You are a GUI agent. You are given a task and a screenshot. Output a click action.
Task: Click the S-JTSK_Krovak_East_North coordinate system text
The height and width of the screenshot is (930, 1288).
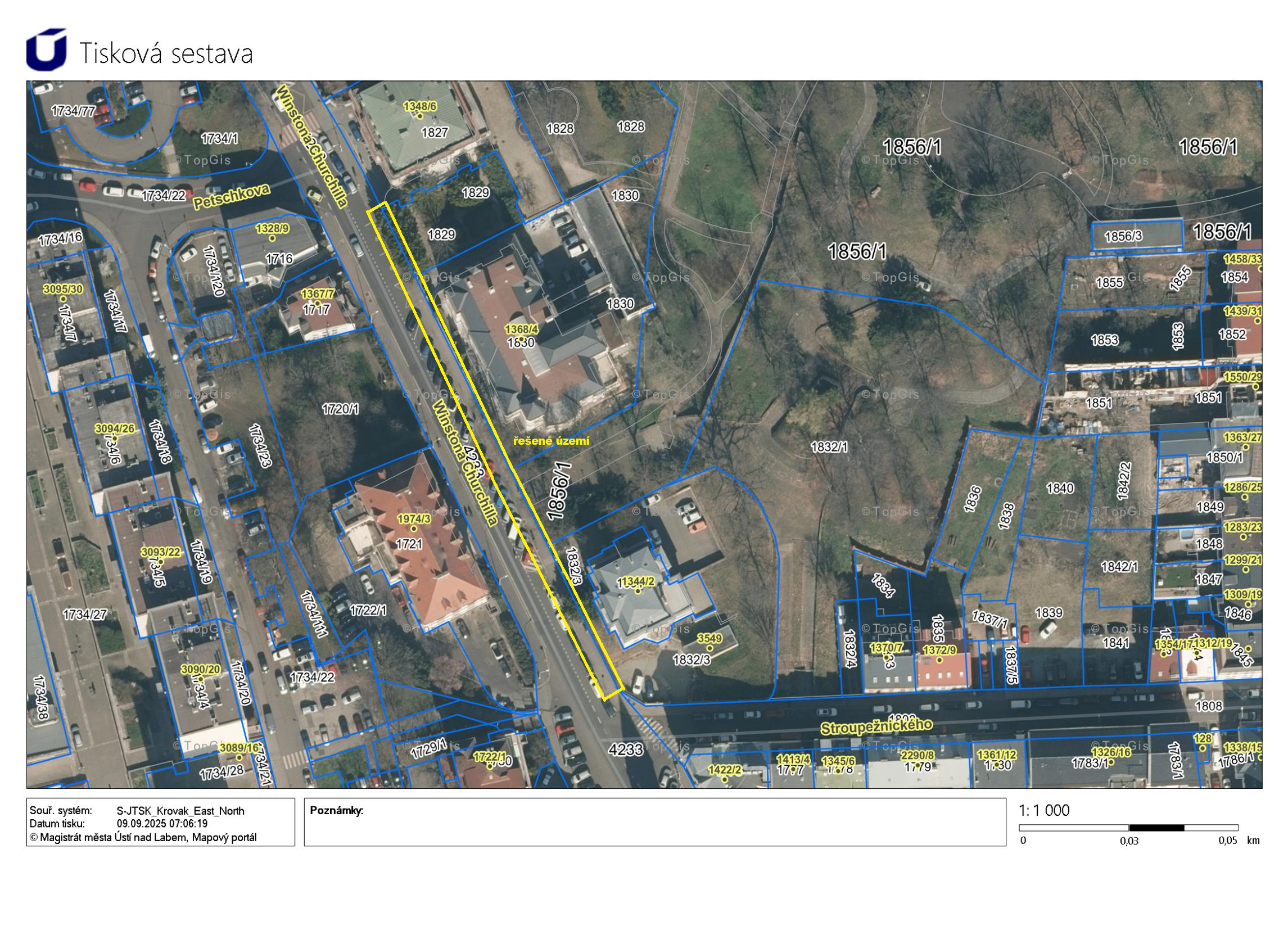(180, 811)
